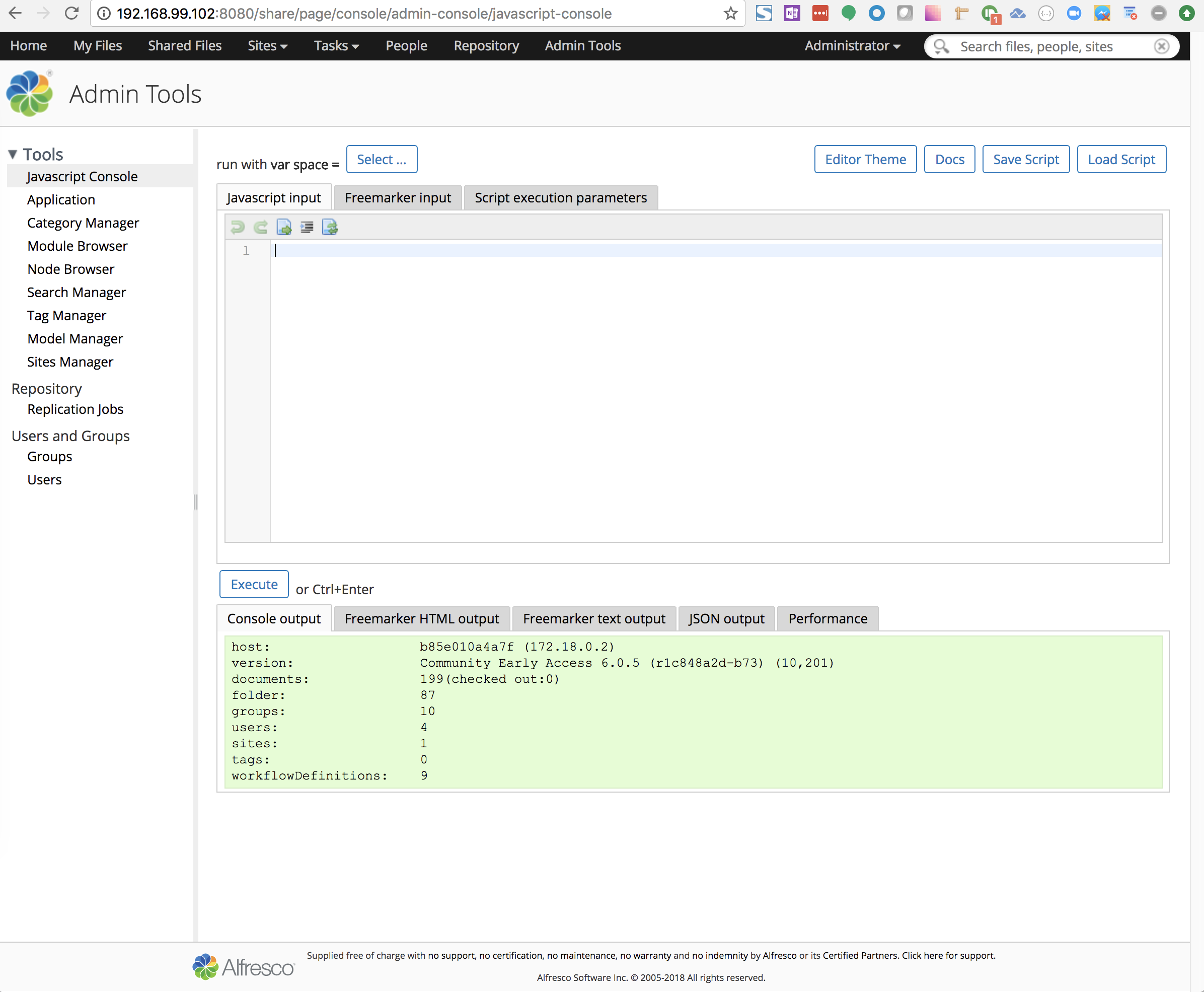The image size is (1204, 992).
Task: Clear the search box with X icon
Action: tap(1161, 46)
